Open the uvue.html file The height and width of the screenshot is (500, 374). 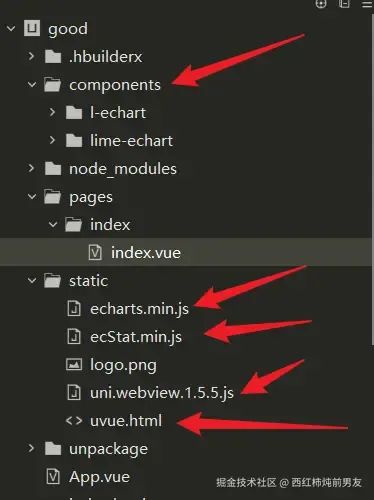click(x=126, y=421)
